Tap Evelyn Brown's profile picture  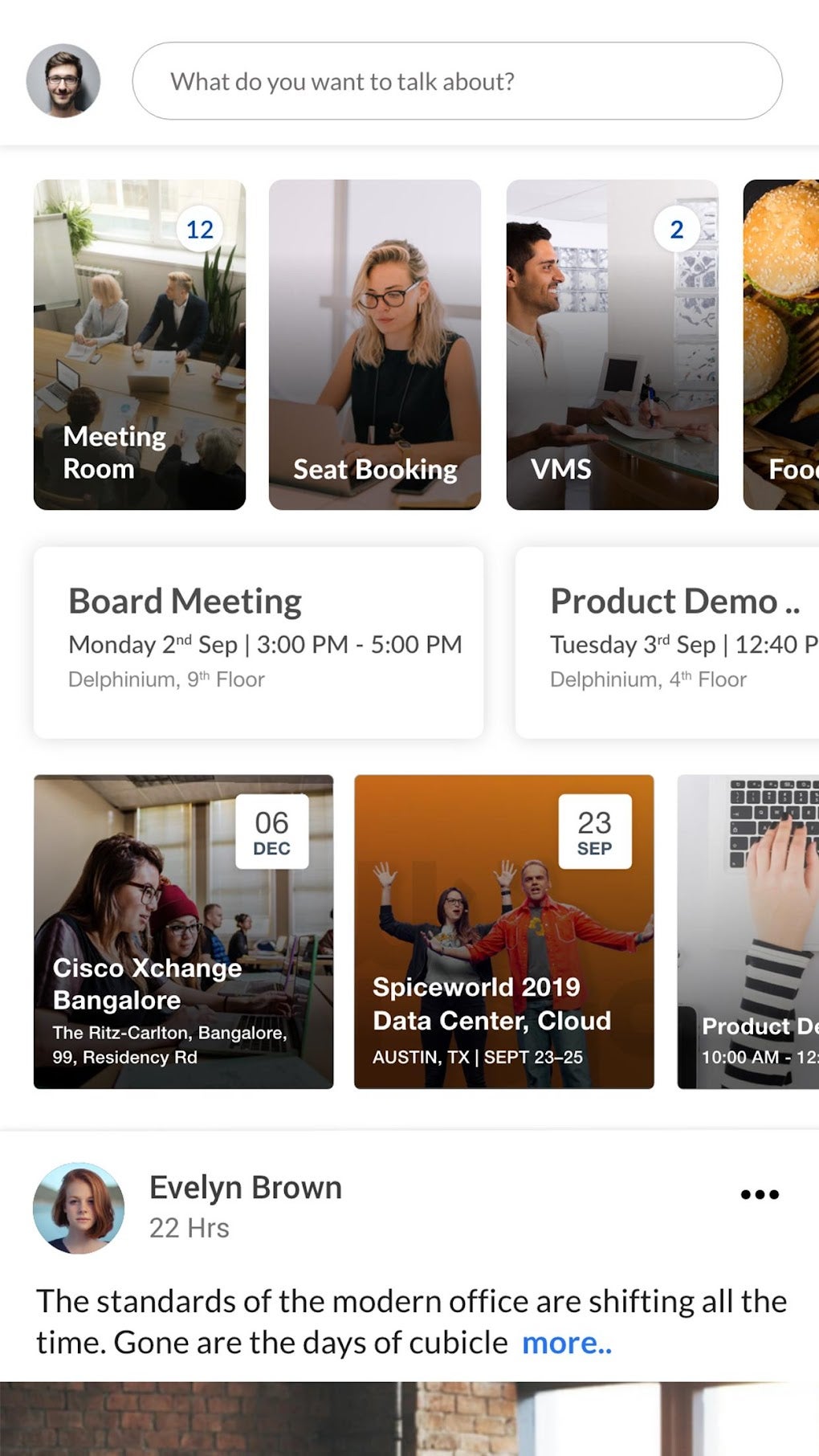point(79,1208)
